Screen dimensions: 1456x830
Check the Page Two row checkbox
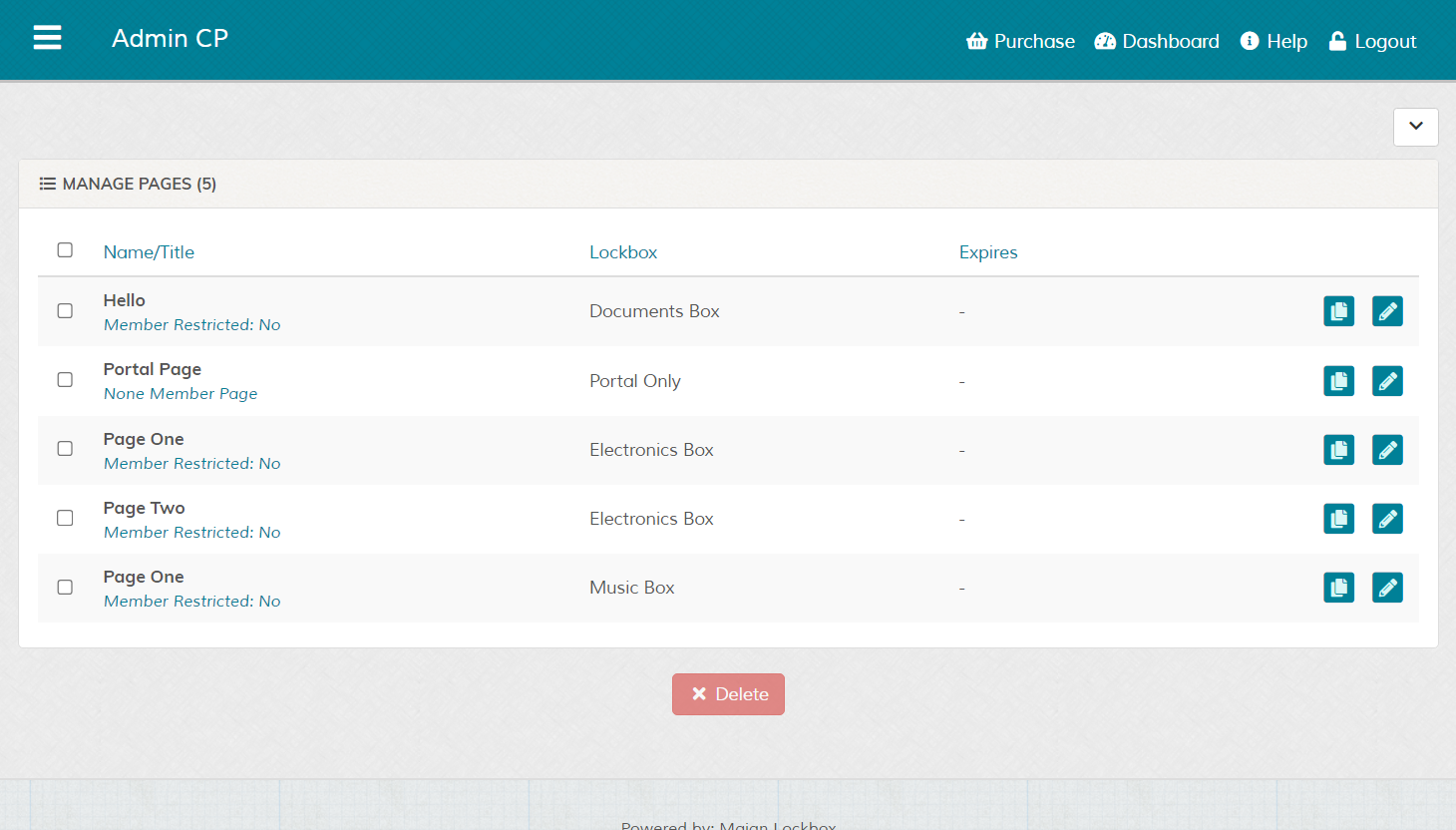(65, 518)
